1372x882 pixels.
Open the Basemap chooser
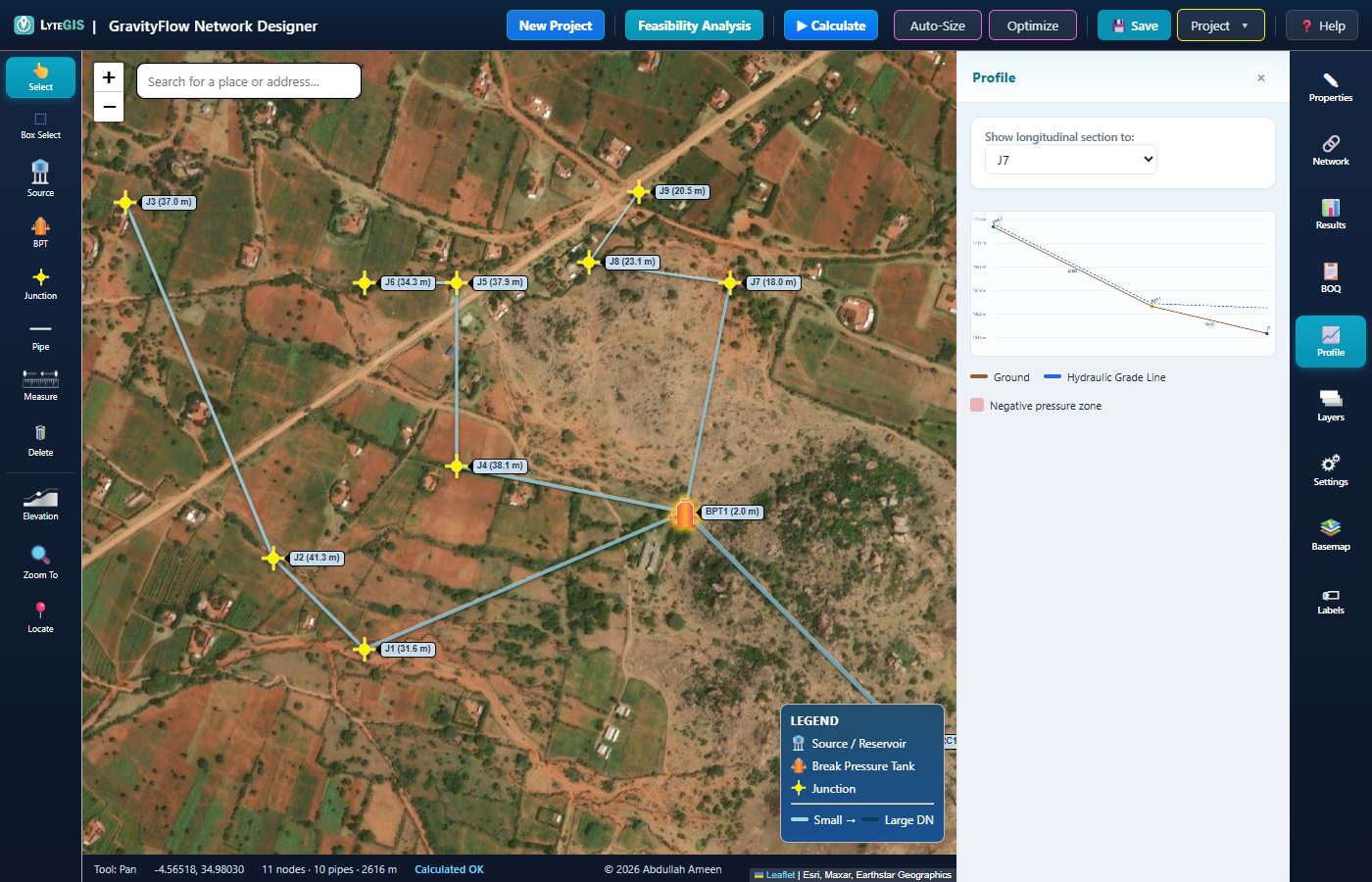[1330, 535]
